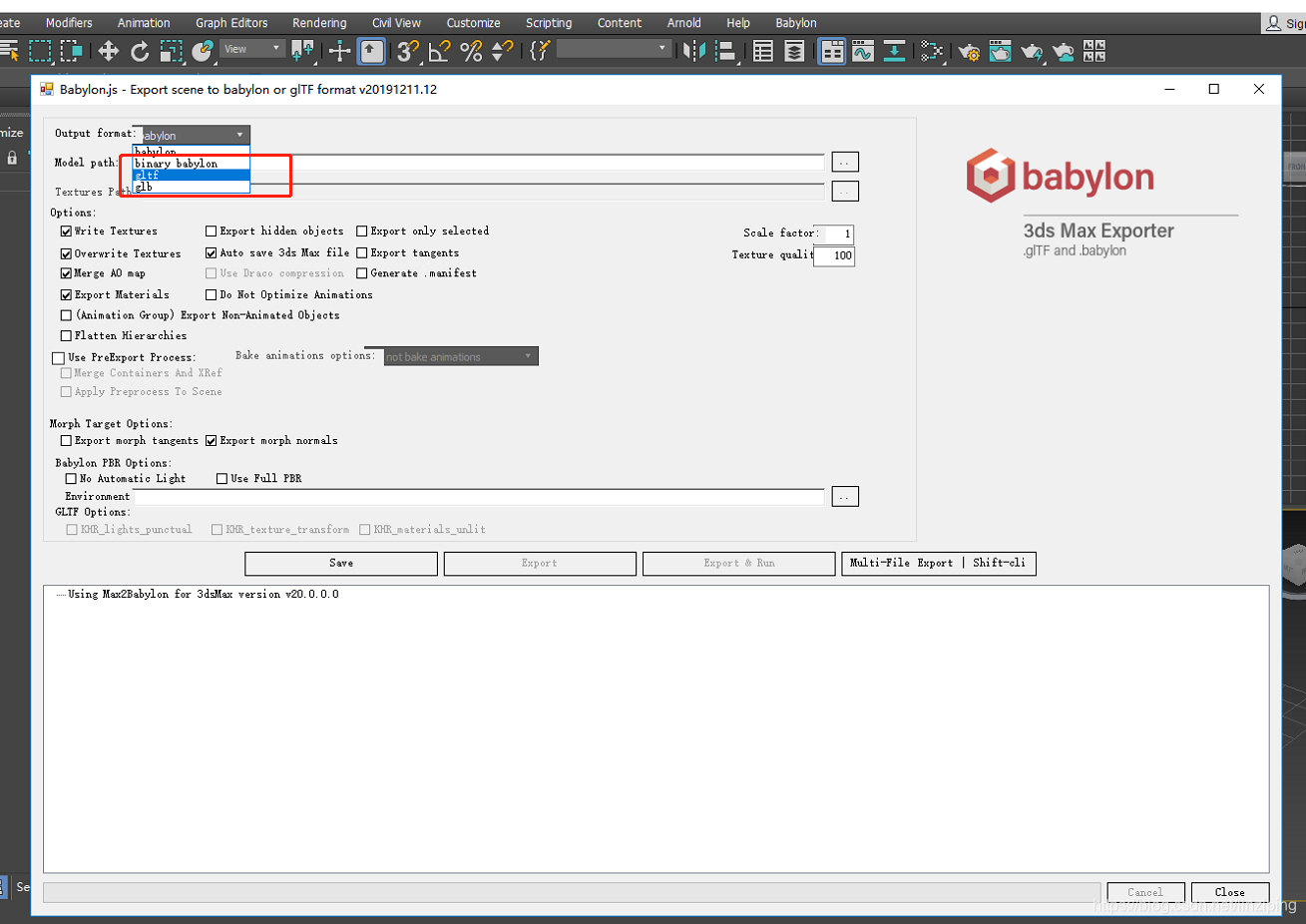1306x924 pixels.
Task: Click the Close button at bottom
Action: [1230, 893]
